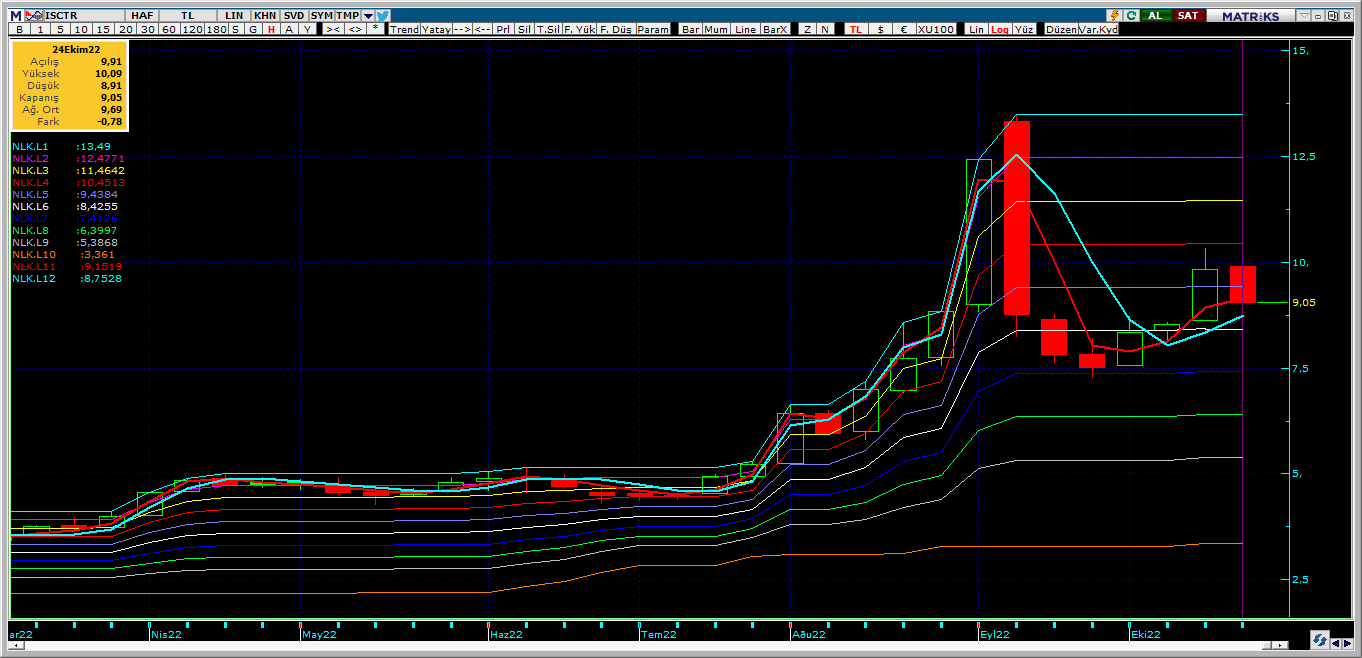This screenshot has height=658, width=1362.
Task: Click the Sil delete tool
Action: (x=524, y=29)
